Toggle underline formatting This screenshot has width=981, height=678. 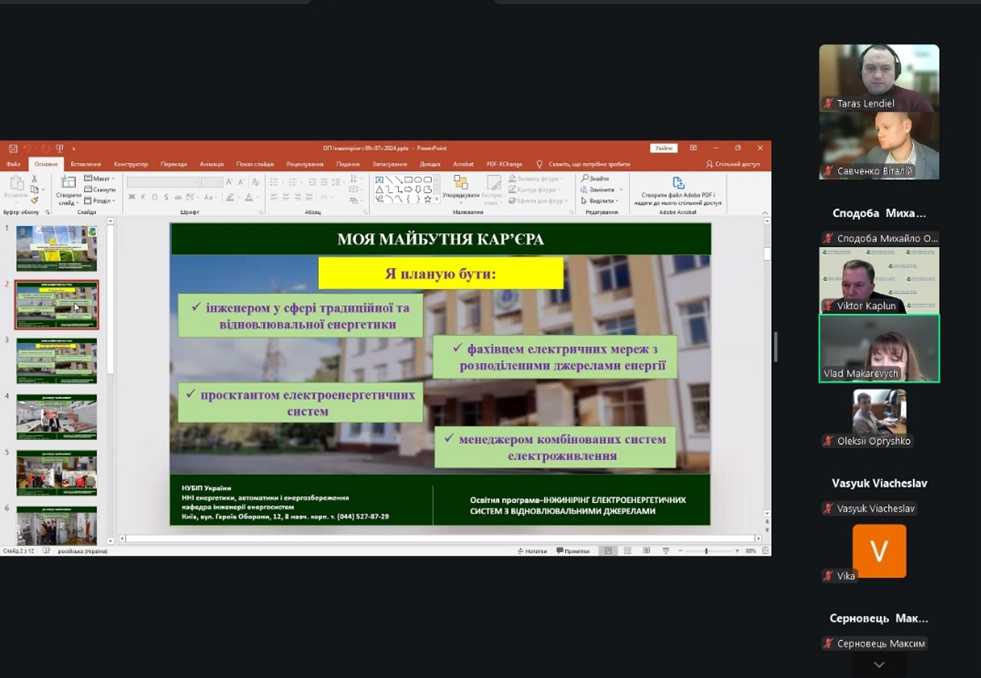click(x=155, y=197)
